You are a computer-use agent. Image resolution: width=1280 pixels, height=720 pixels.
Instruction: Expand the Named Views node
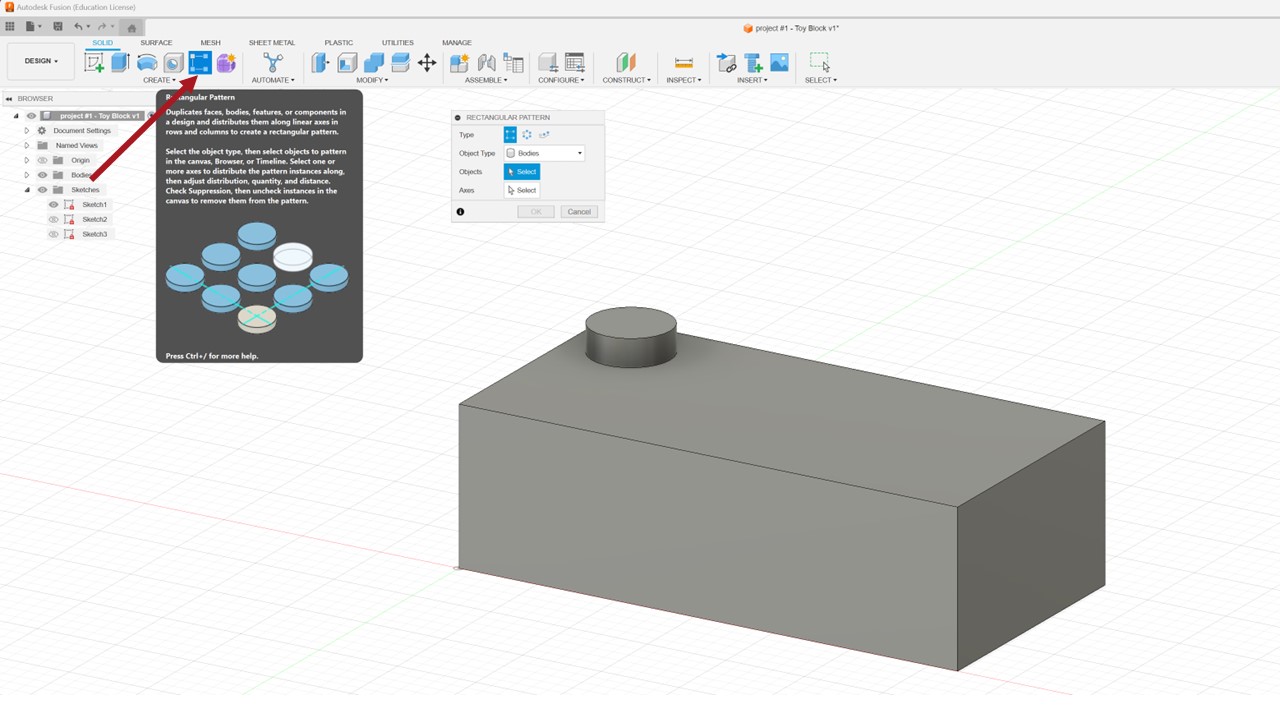27,146
